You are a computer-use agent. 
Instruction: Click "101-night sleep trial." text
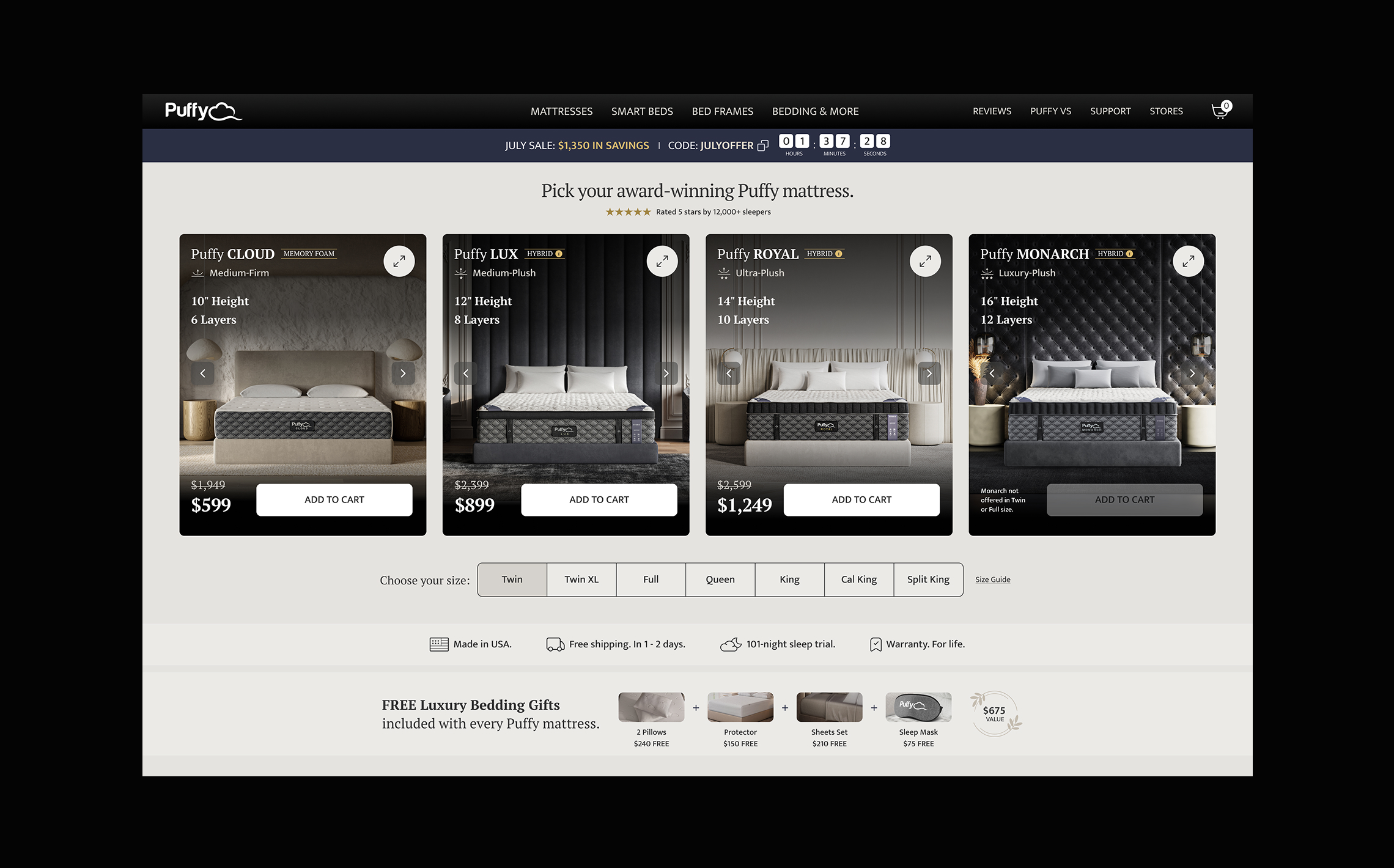[x=791, y=644]
